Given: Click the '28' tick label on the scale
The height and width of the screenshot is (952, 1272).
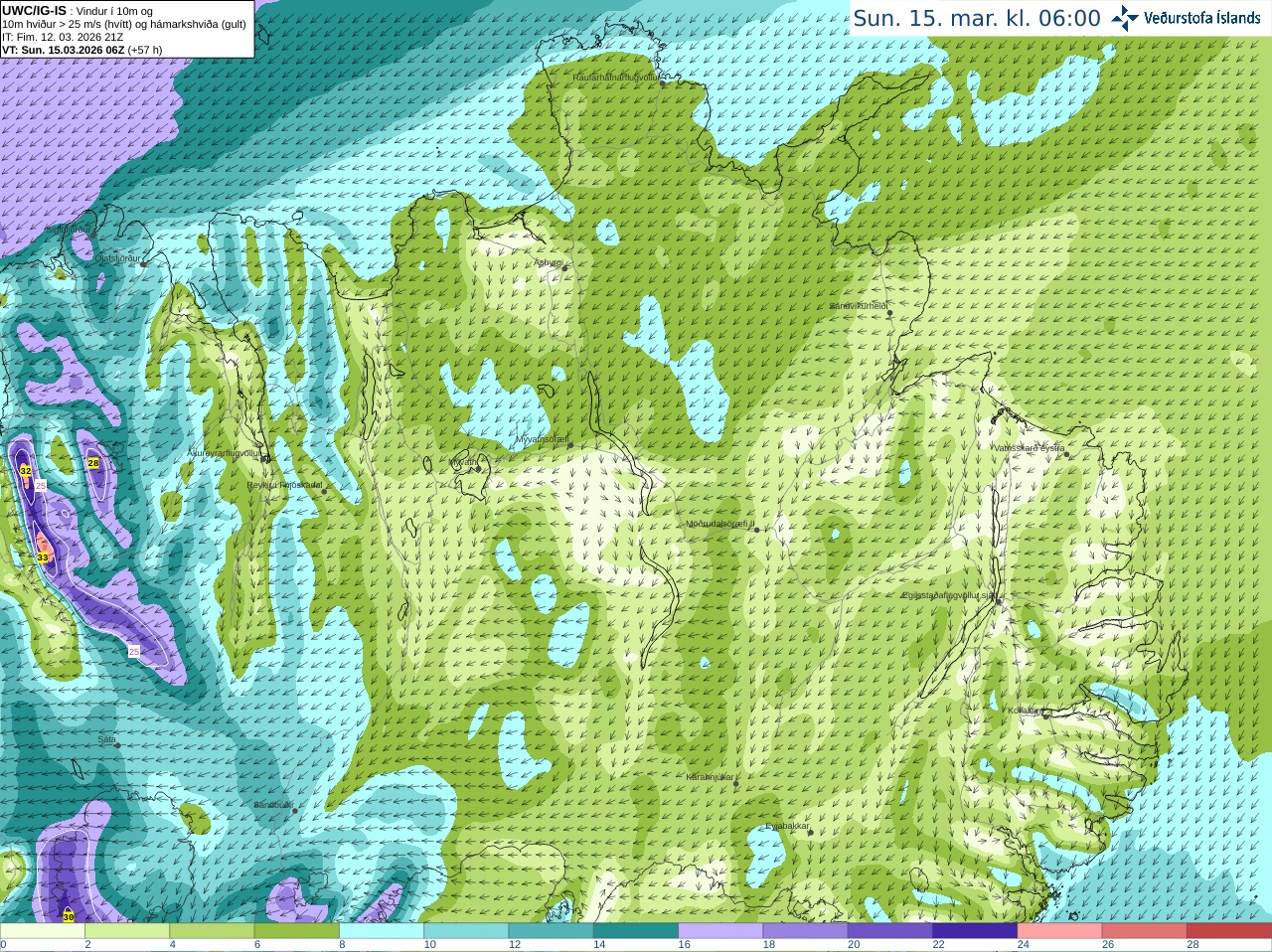Looking at the screenshot, I should point(1192,945).
